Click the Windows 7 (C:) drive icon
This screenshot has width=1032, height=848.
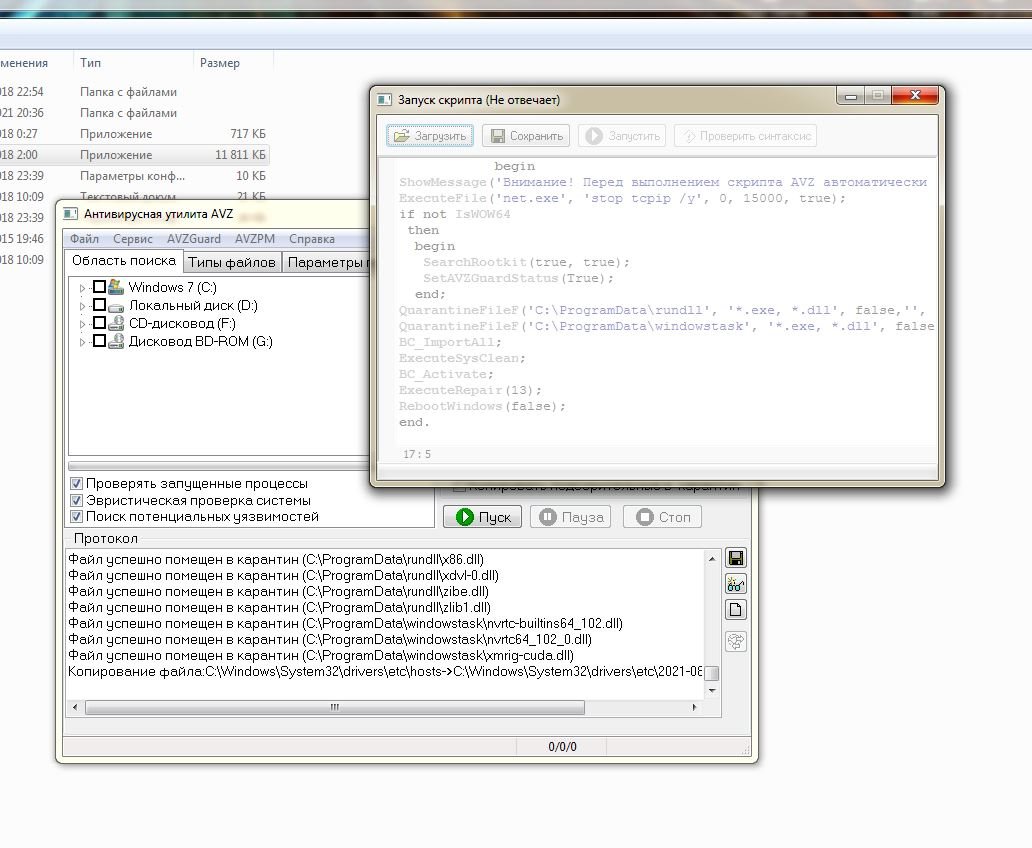pyautogui.click(x=116, y=287)
